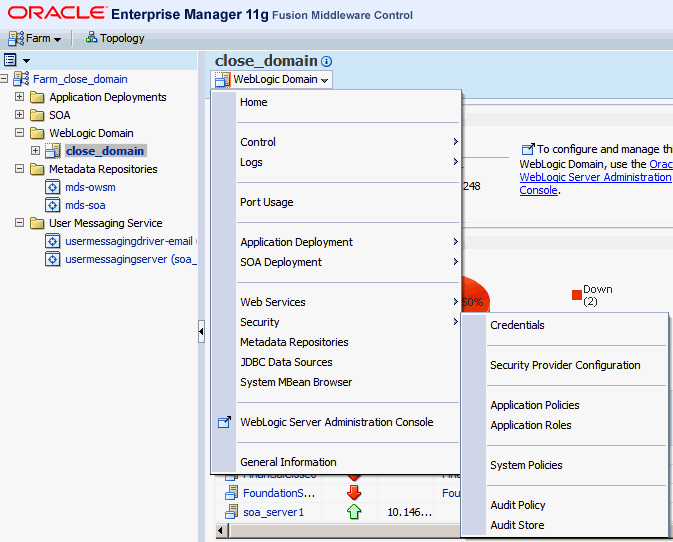Click the Application Deployments folder icon
Viewport: 673px width, 542px height.
pyautogui.click(x=37, y=97)
